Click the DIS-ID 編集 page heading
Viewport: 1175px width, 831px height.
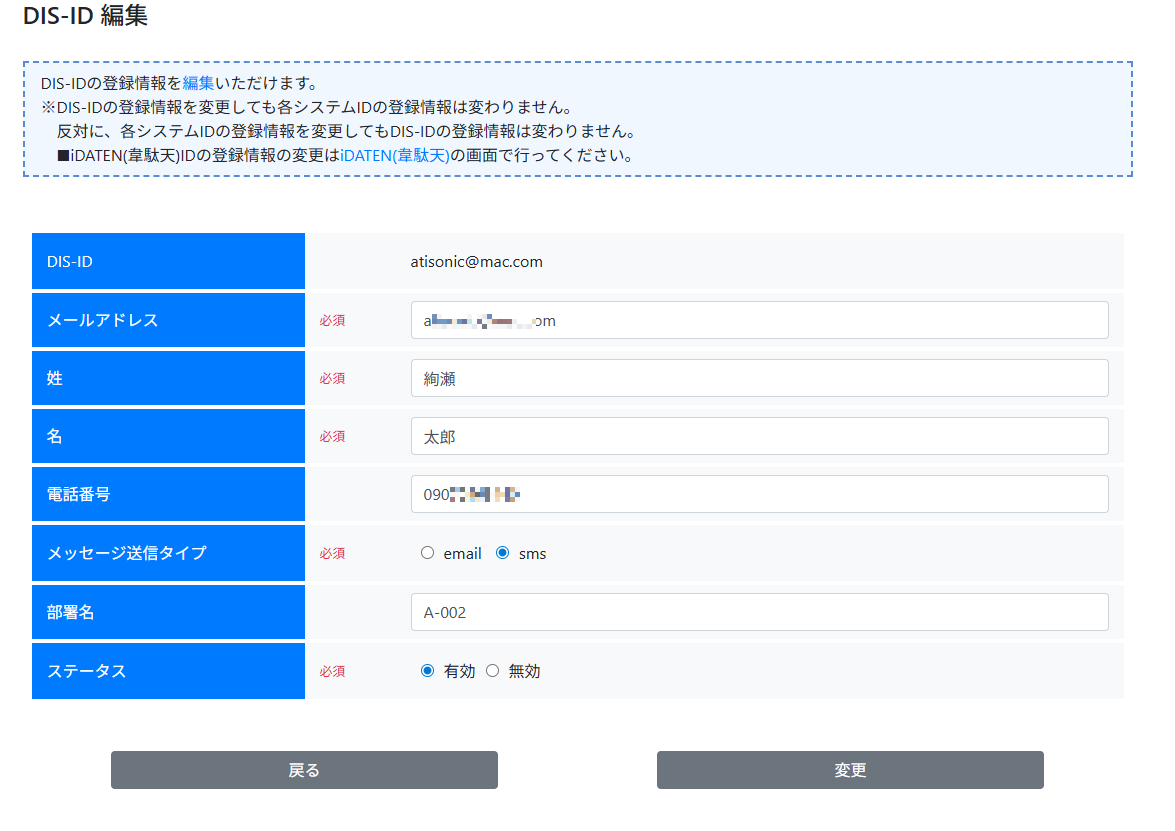click(x=85, y=15)
